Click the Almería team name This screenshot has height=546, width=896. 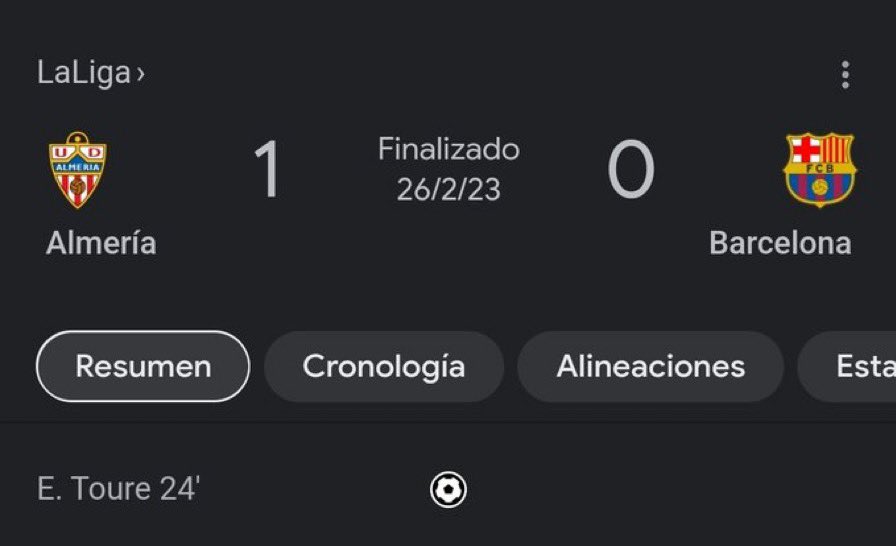(101, 243)
